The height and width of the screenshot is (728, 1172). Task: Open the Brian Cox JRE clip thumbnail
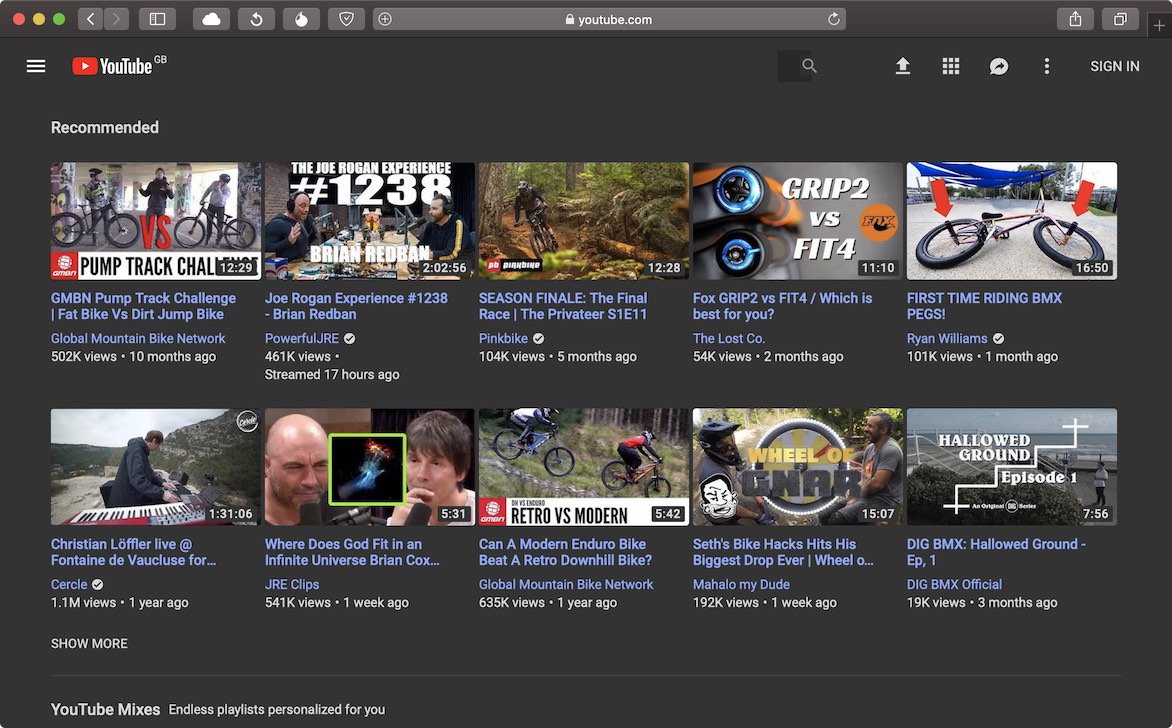[369, 466]
